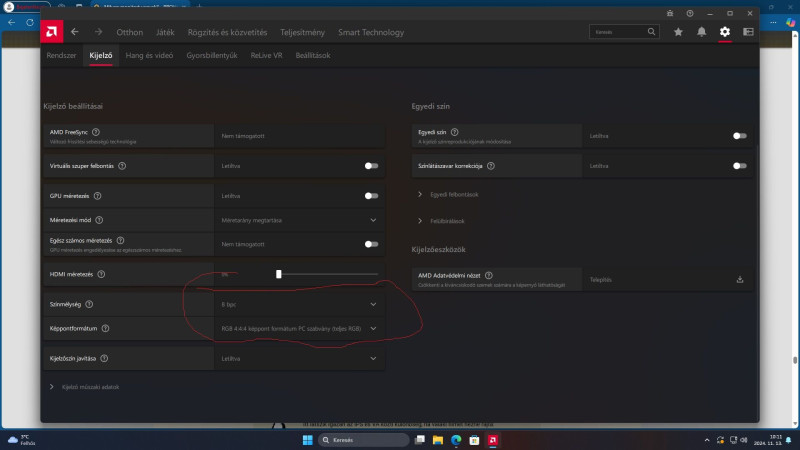Open Képpontformátum RGB 4:4:4 dropdown

[x=299, y=328]
